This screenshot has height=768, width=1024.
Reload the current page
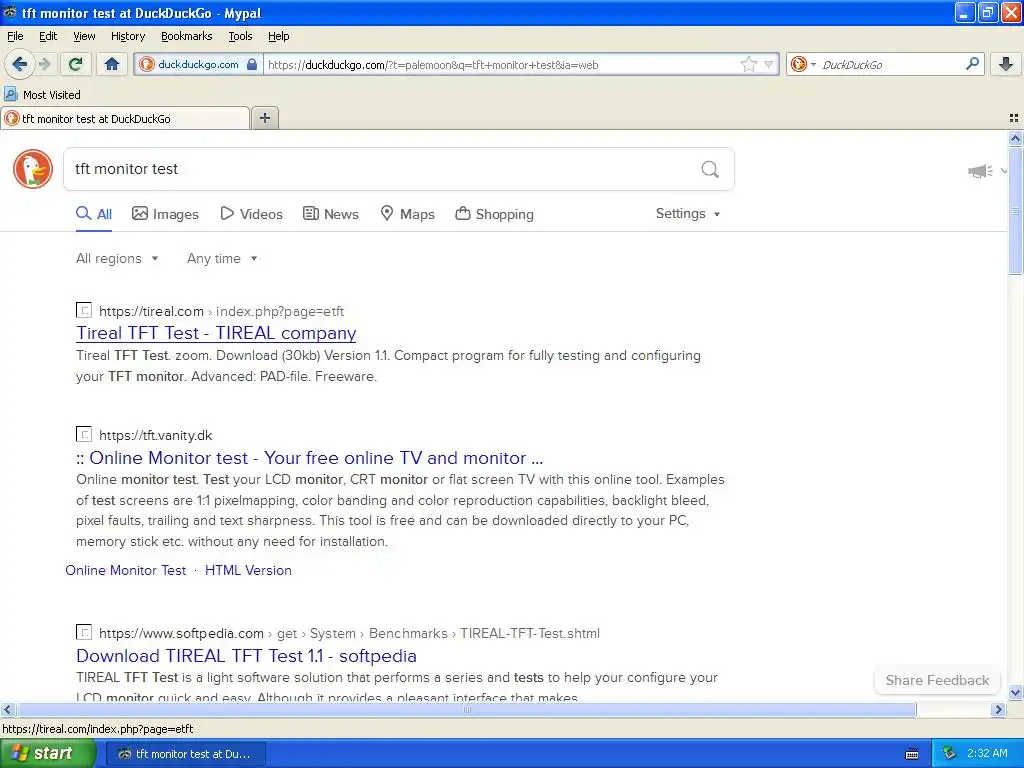pos(75,64)
